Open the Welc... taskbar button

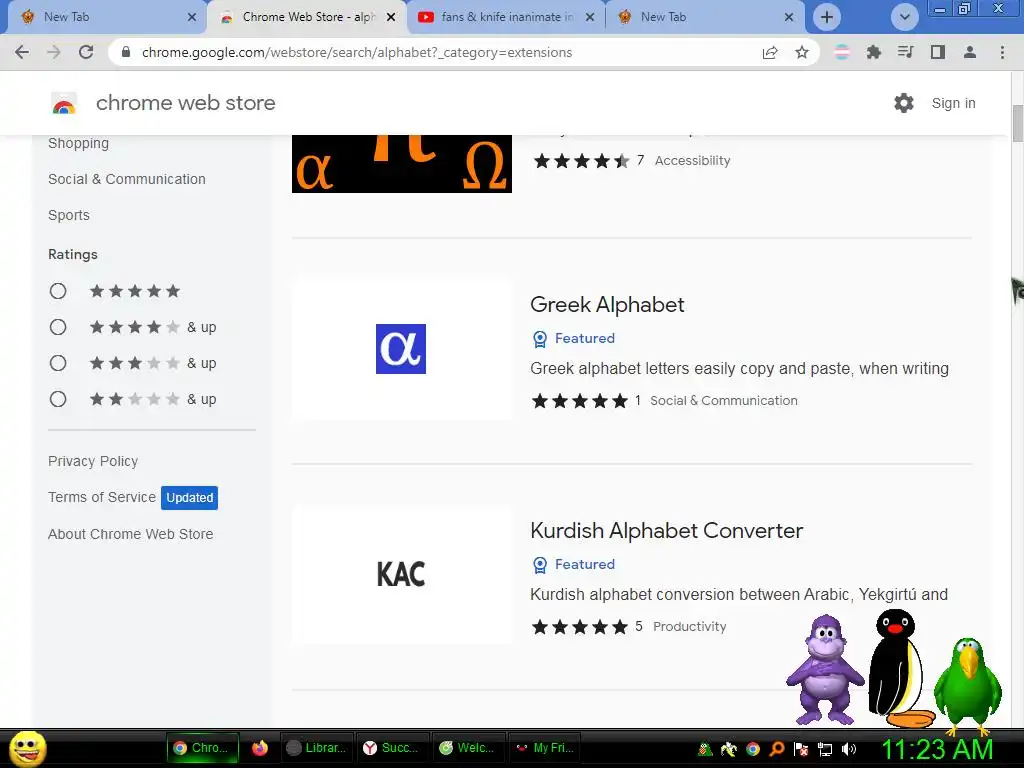(x=468, y=748)
